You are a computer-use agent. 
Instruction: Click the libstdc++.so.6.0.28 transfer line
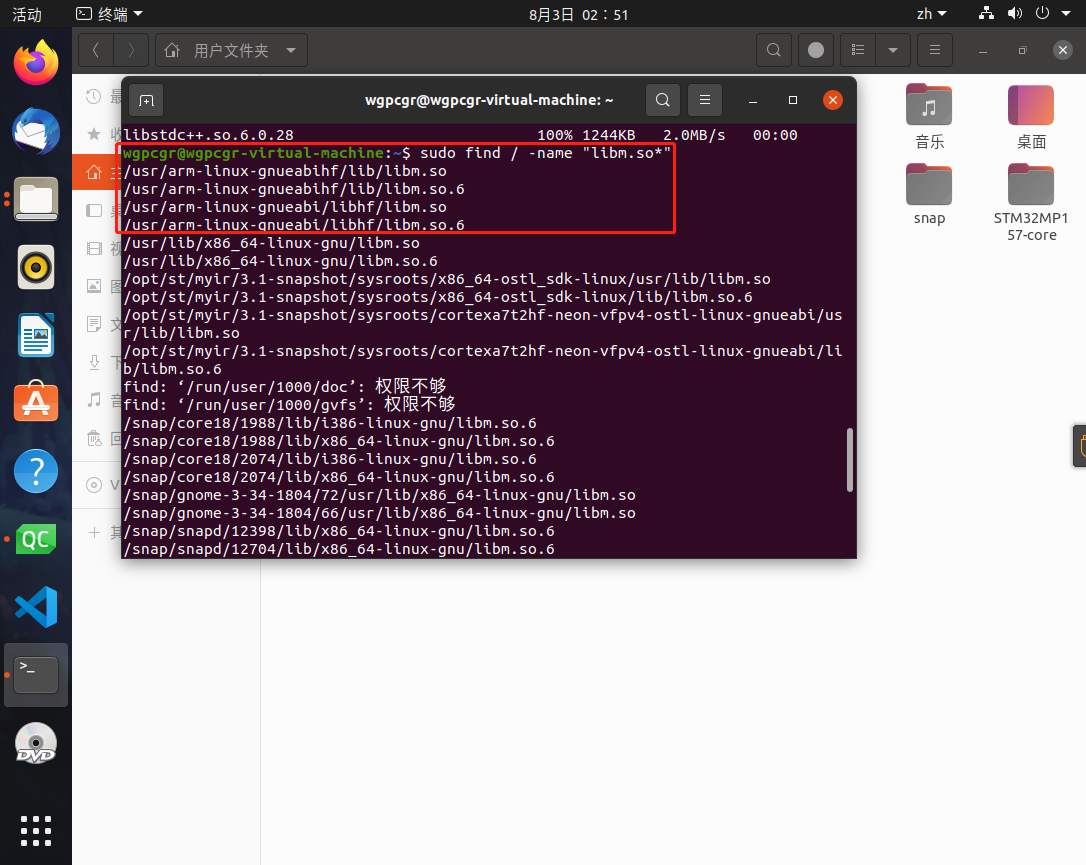pyautogui.click(x=461, y=135)
